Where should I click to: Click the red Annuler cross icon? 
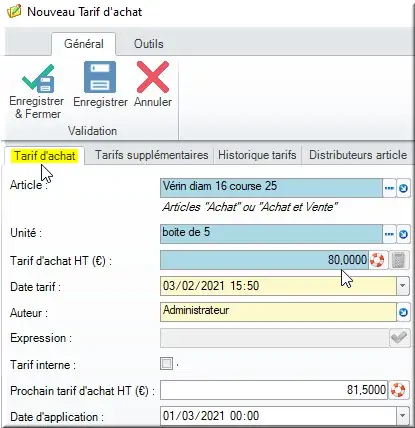pos(153,77)
